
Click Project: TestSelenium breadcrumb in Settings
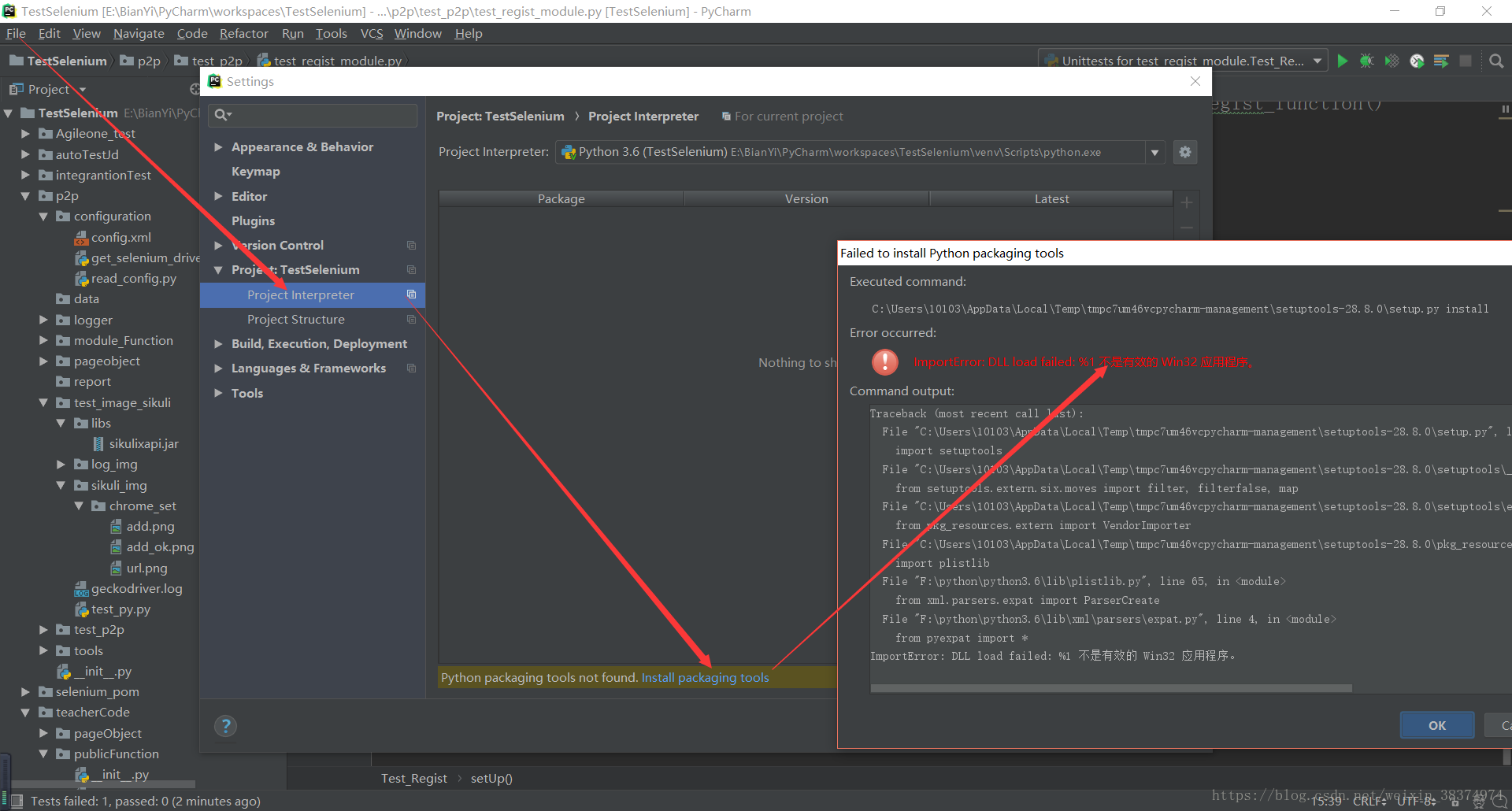500,116
